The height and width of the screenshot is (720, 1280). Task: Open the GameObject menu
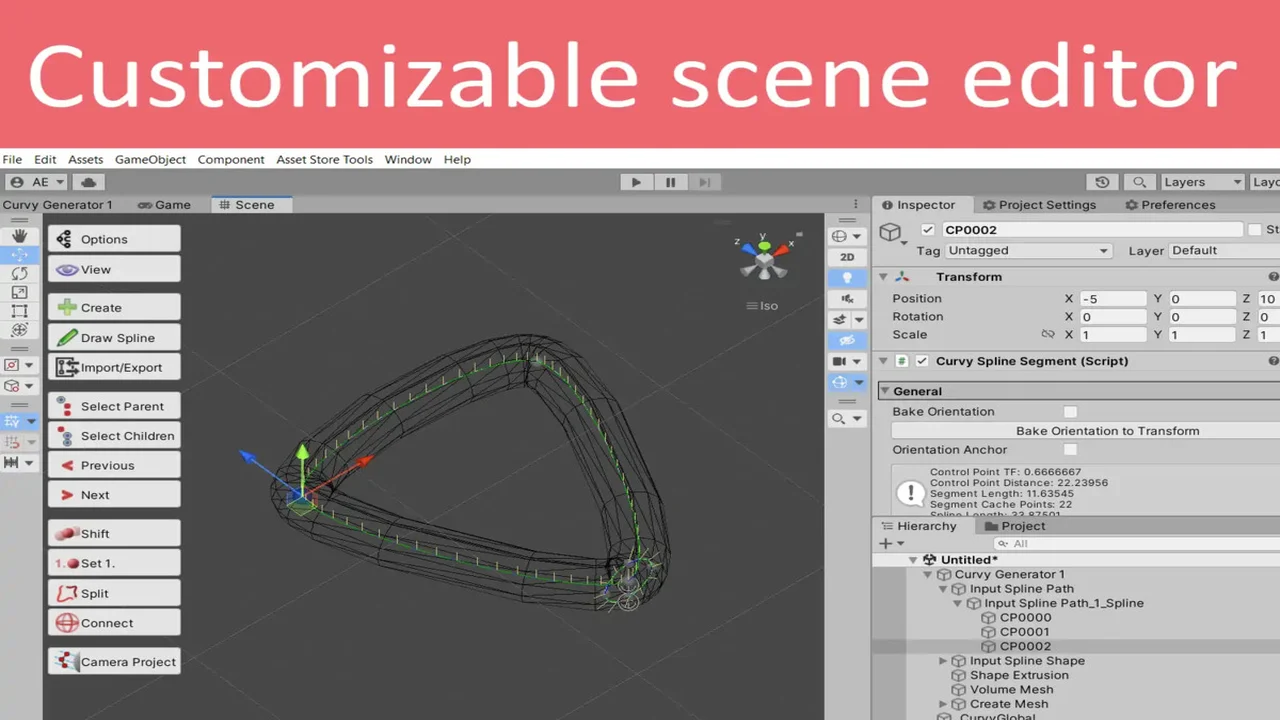(x=150, y=160)
